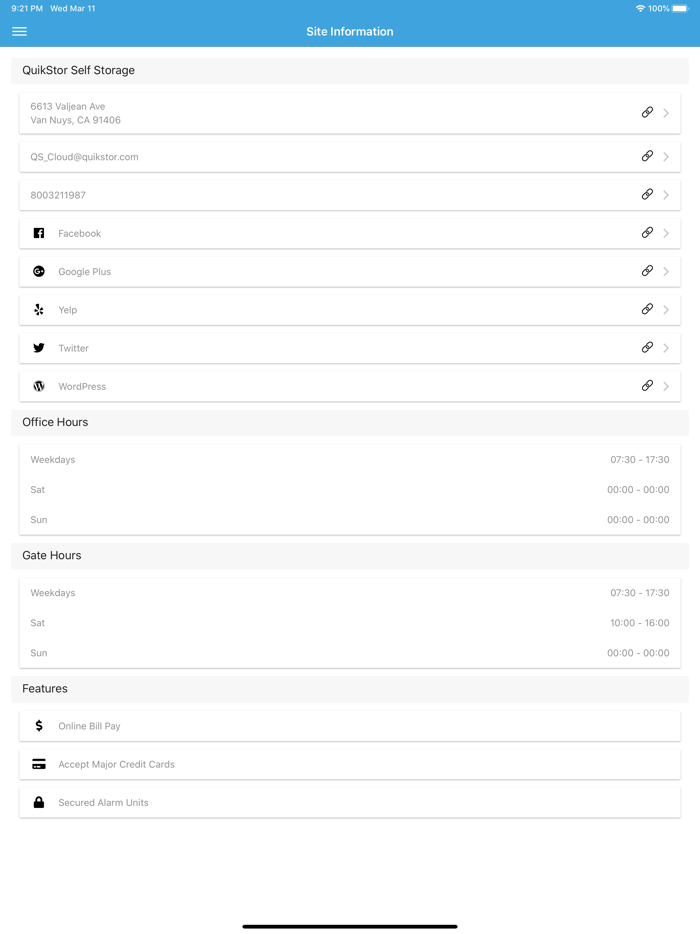Click the link icon beside phone number
Viewport: 700px width, 934px height.
(x=647, y=194)
